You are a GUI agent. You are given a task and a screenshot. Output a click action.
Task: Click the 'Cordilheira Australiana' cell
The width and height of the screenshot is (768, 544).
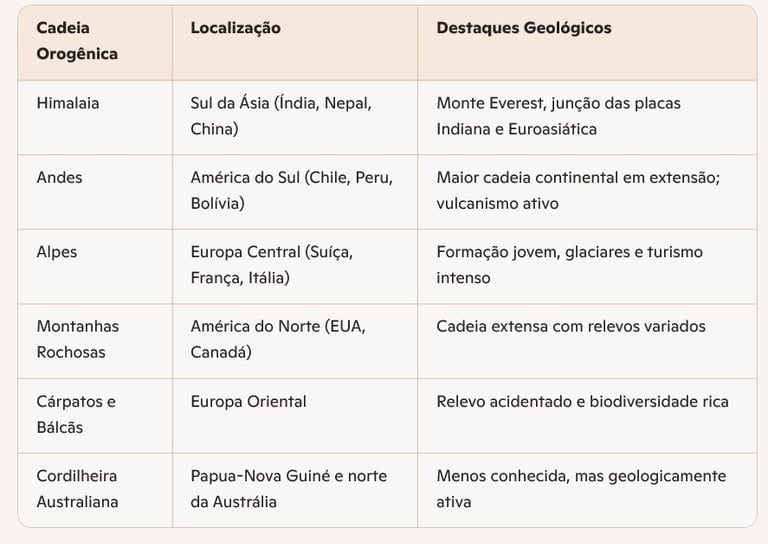point(78,488)
